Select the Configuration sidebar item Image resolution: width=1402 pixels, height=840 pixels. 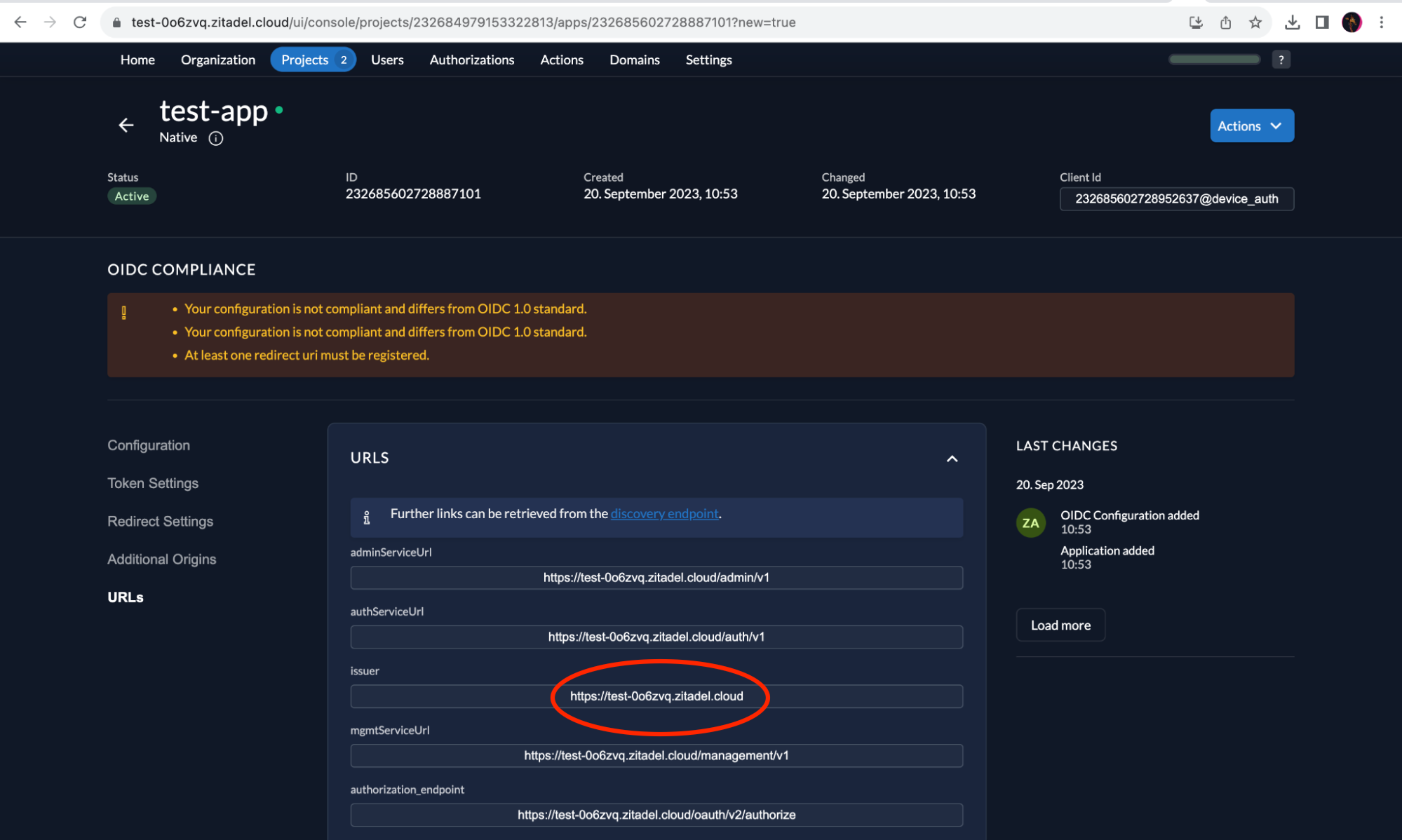148,445
